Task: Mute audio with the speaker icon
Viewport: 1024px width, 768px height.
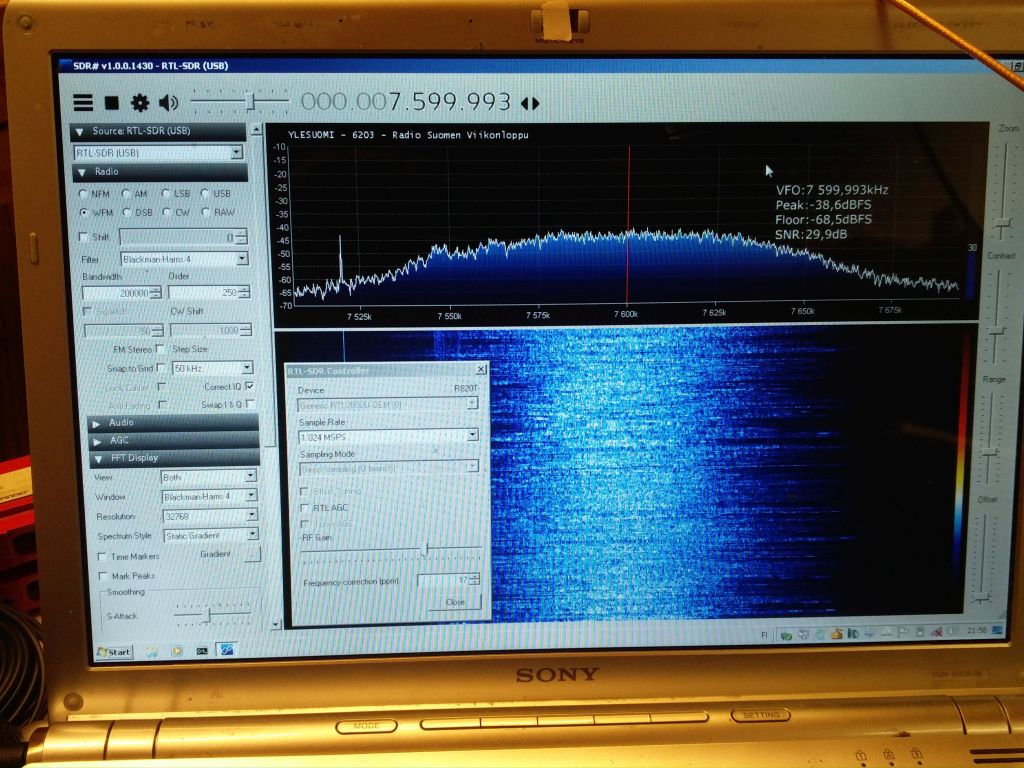Action: [x=168, y=103]
